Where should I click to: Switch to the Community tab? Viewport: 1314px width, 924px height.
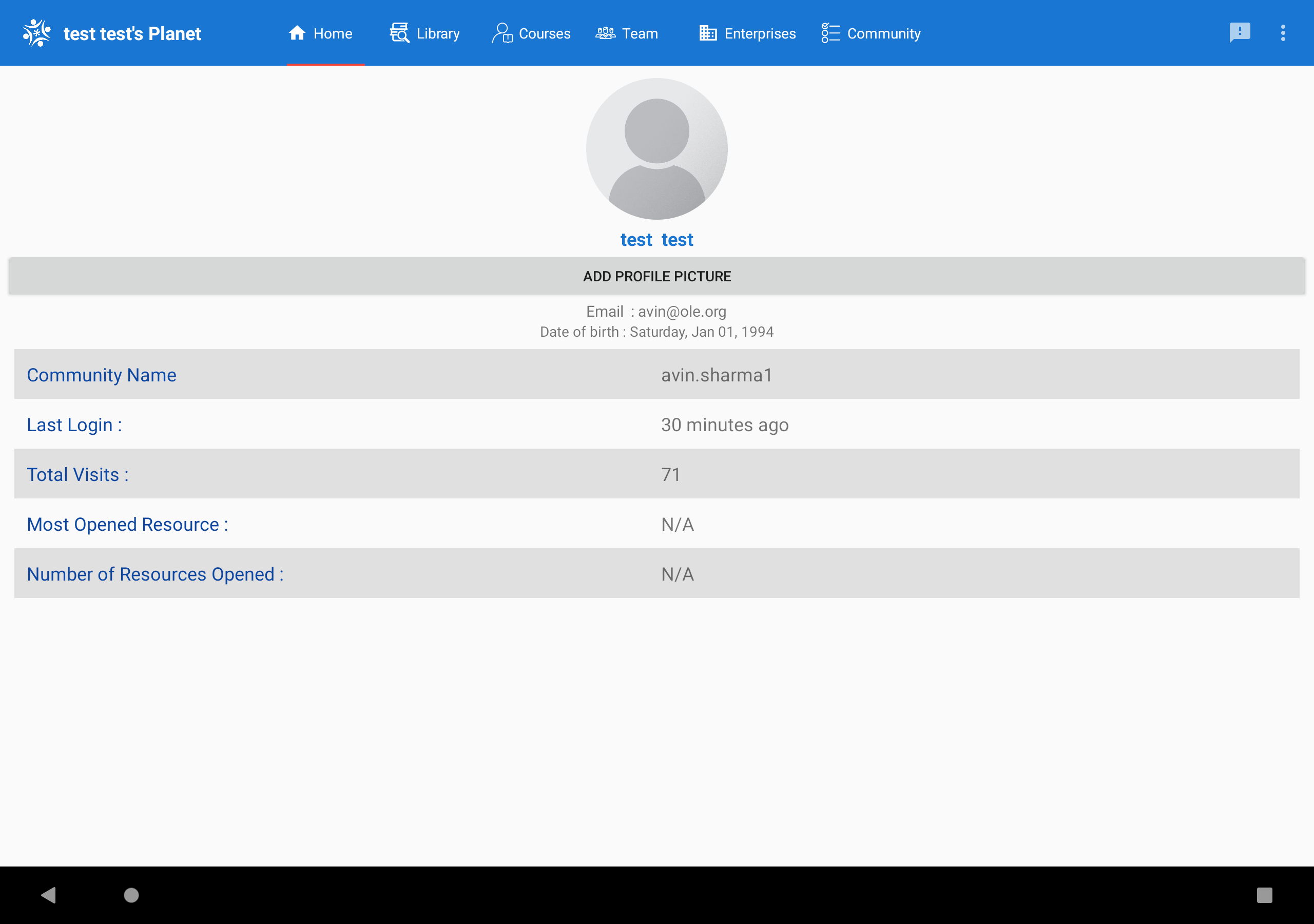click(x=871, y=33)
